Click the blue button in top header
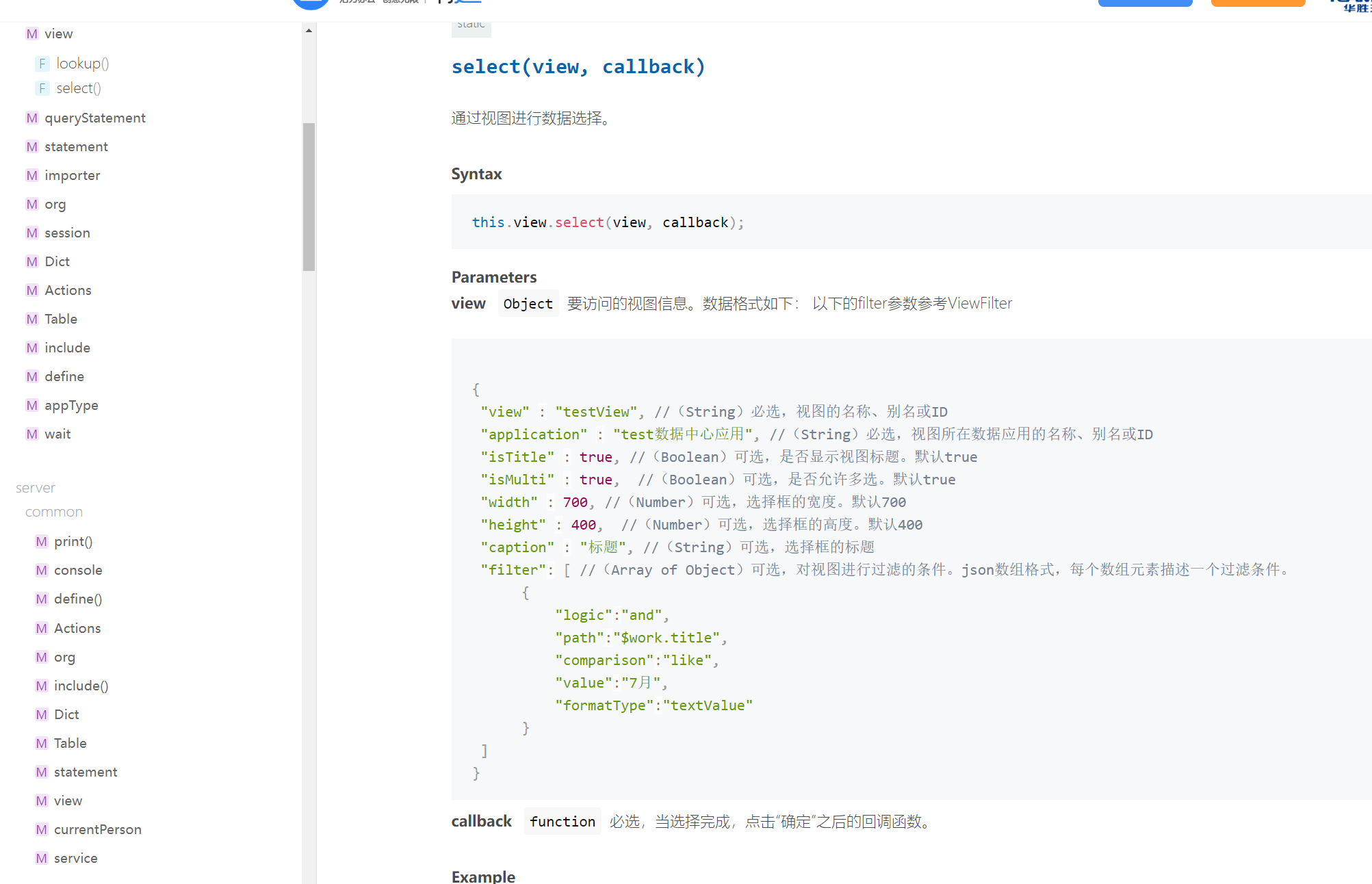This screenshot has height=884, width=1372. 1145,3
